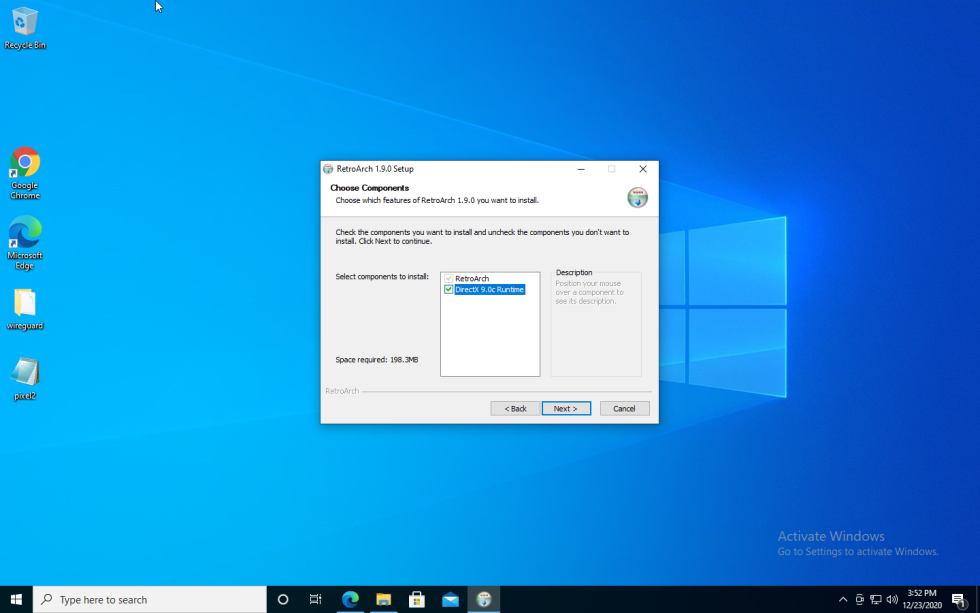The image size is (980, 613).
Task: Open the Action Center notification panel
Action: [x=962, y=599]
